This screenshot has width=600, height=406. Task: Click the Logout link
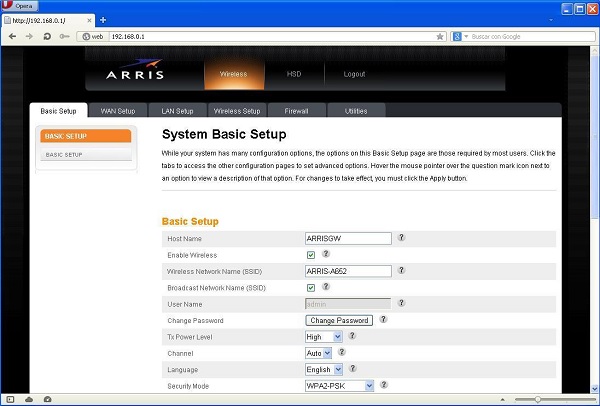(354, 74)
